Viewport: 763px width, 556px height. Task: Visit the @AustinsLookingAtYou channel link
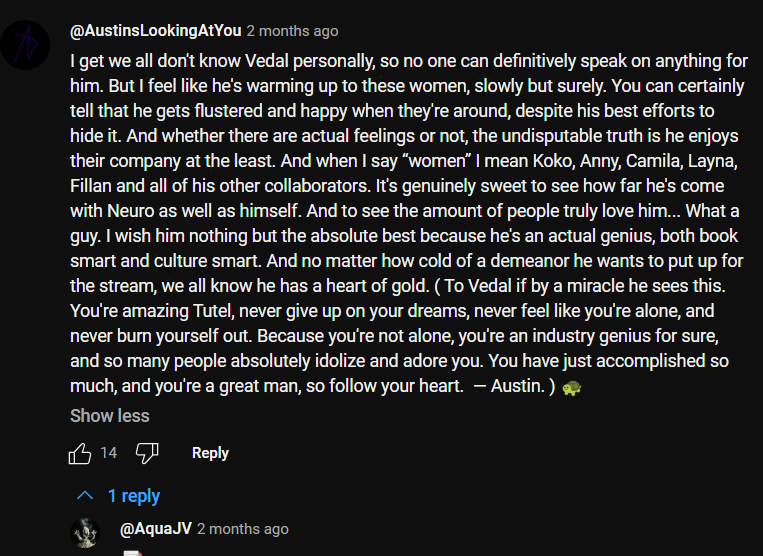(155, 31)
